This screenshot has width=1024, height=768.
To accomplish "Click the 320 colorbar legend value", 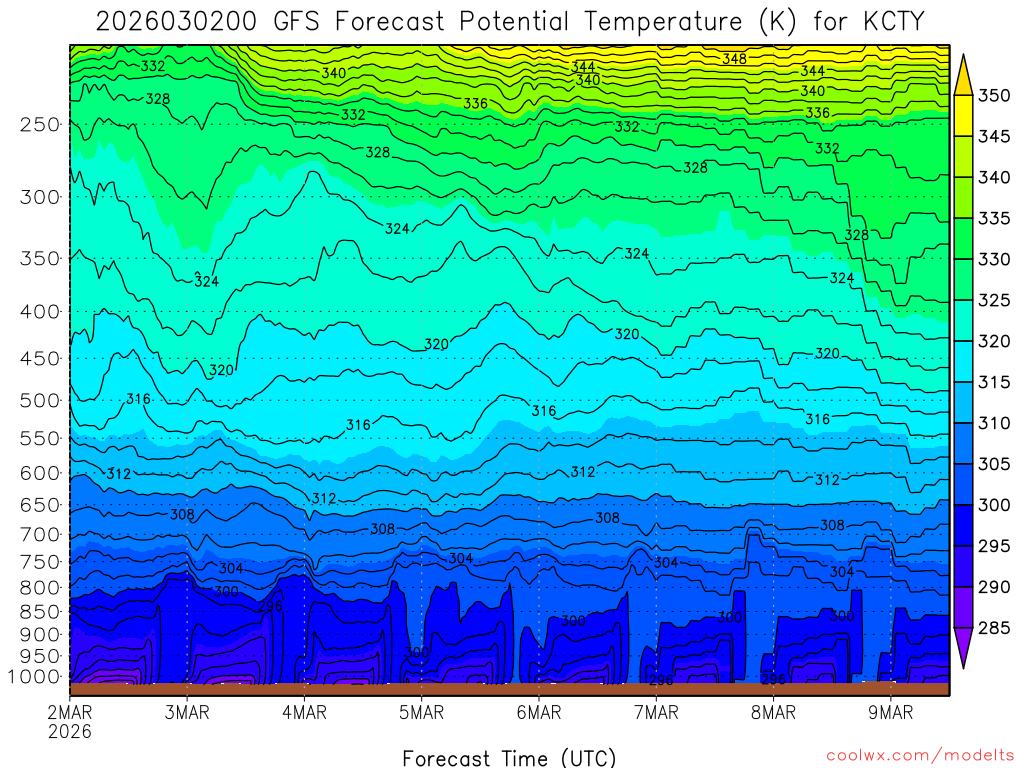I will pos(994,342).
